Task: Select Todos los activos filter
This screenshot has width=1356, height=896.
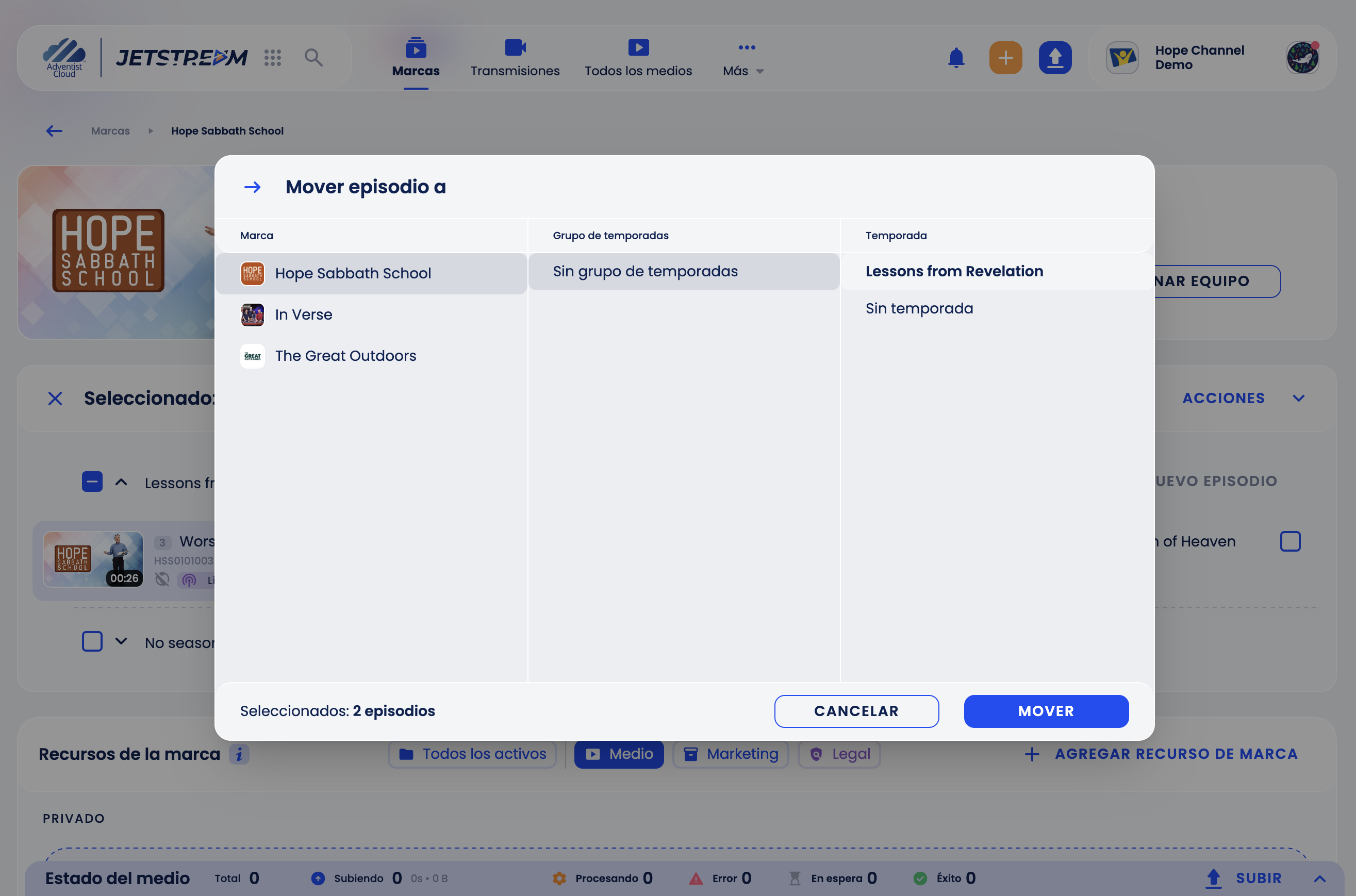Action: tap(472, 754)
